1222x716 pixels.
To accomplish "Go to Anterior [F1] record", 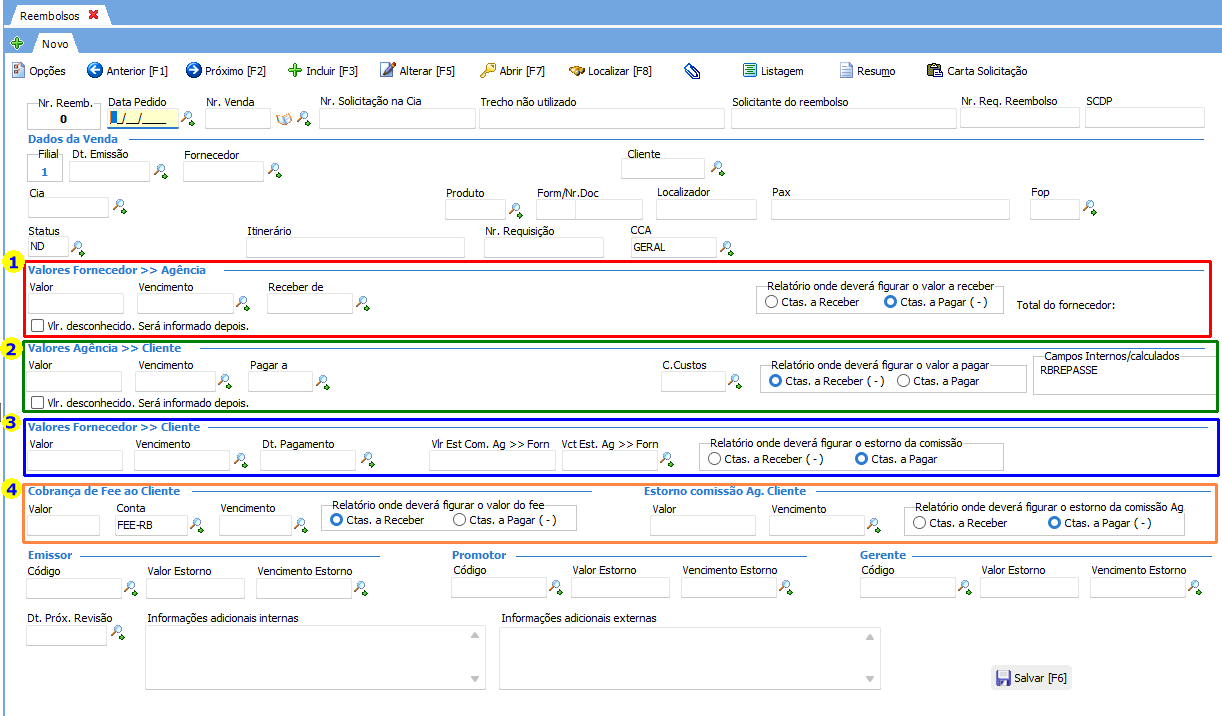I will 127,71.
